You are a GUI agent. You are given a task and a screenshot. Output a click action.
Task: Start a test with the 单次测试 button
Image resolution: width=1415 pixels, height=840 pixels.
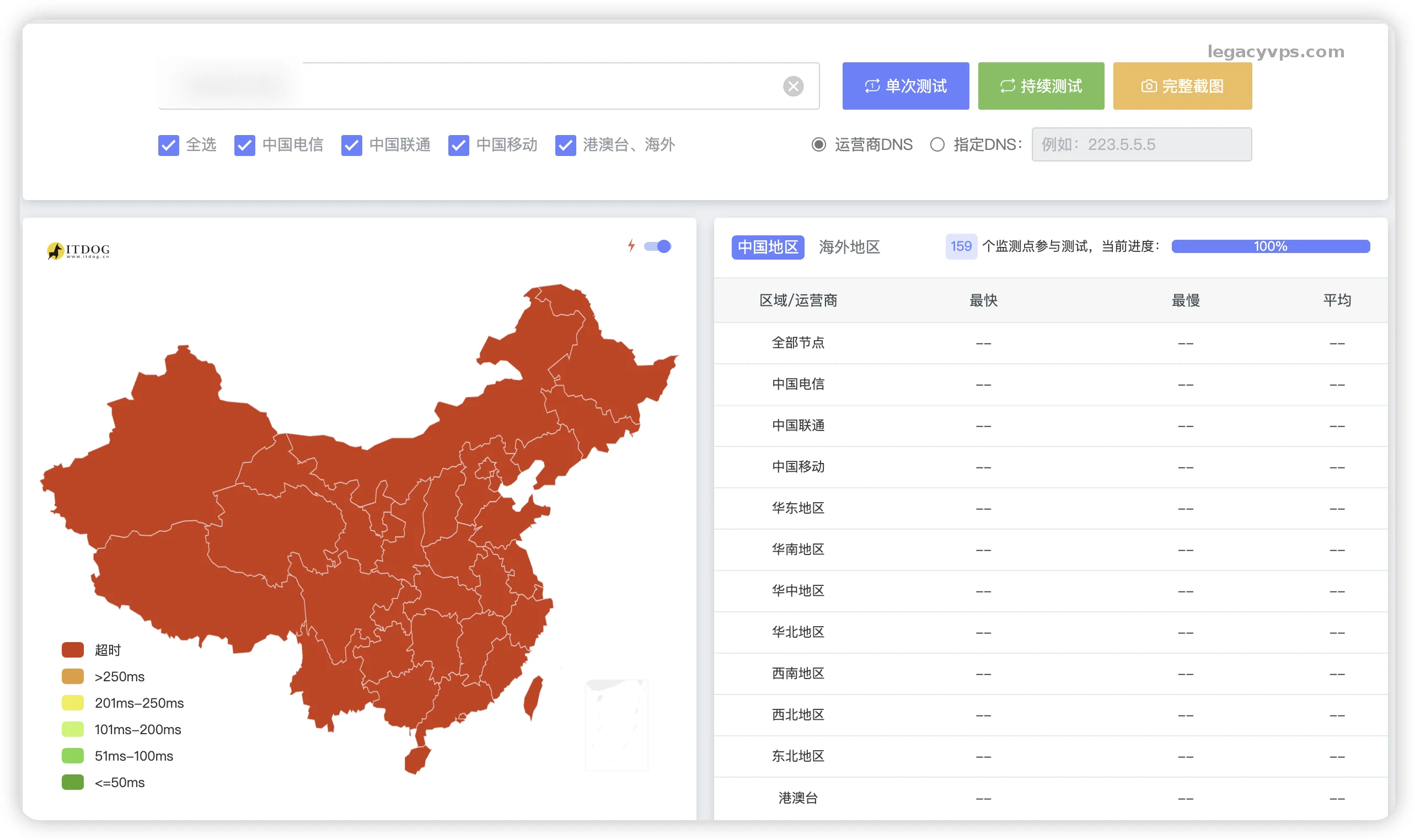pos(905,85)
